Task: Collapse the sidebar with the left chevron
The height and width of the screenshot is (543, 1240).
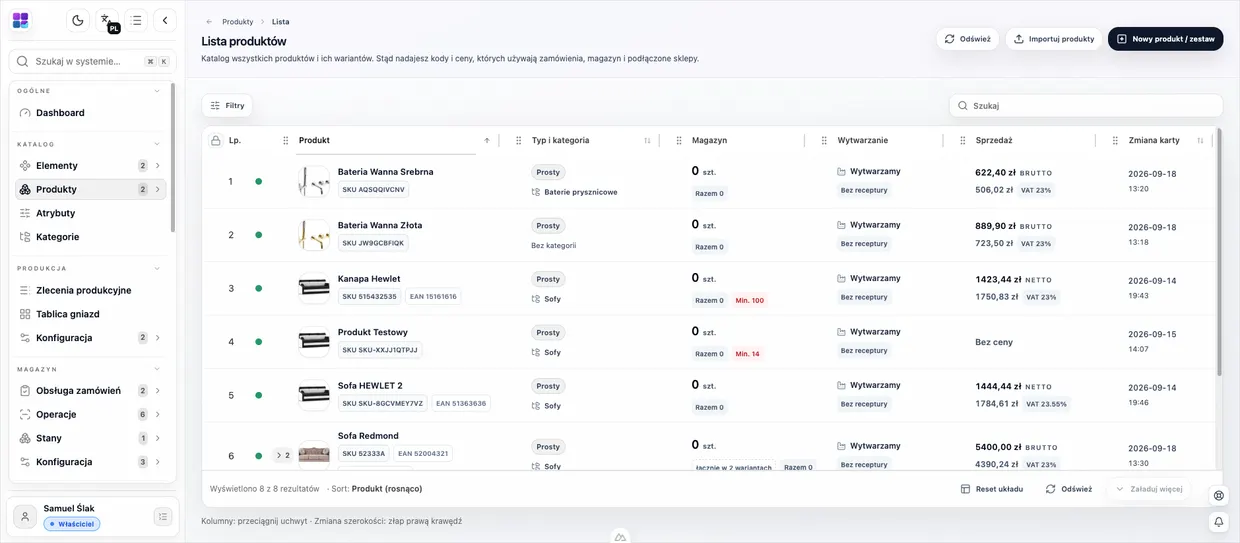Action: [x=165, y=20]
